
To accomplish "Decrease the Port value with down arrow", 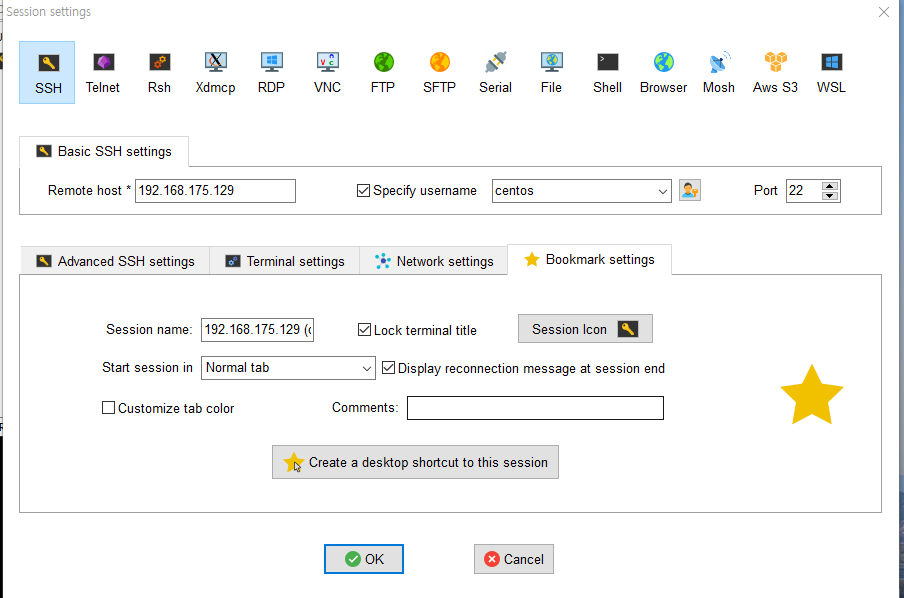I will click(x=830, y=196).
